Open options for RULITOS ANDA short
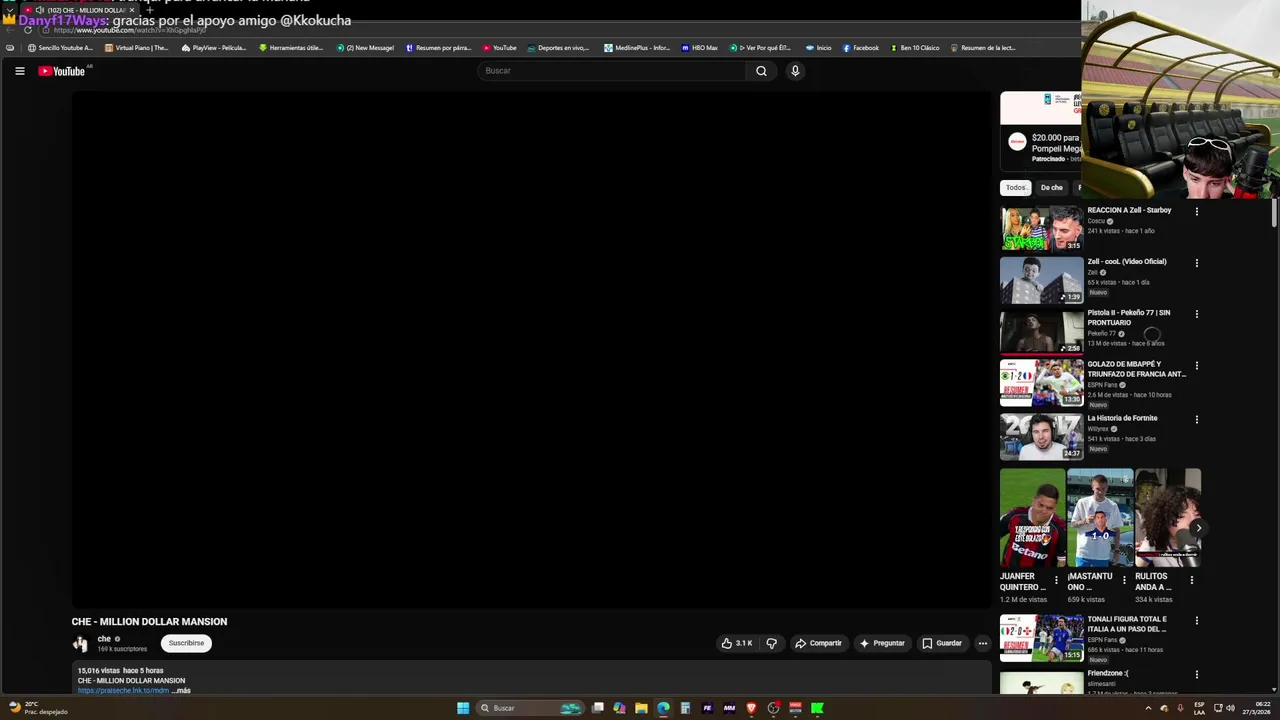Viewport: 1280px width, 720px height. pyautogui.click(x=1191, y=580)
